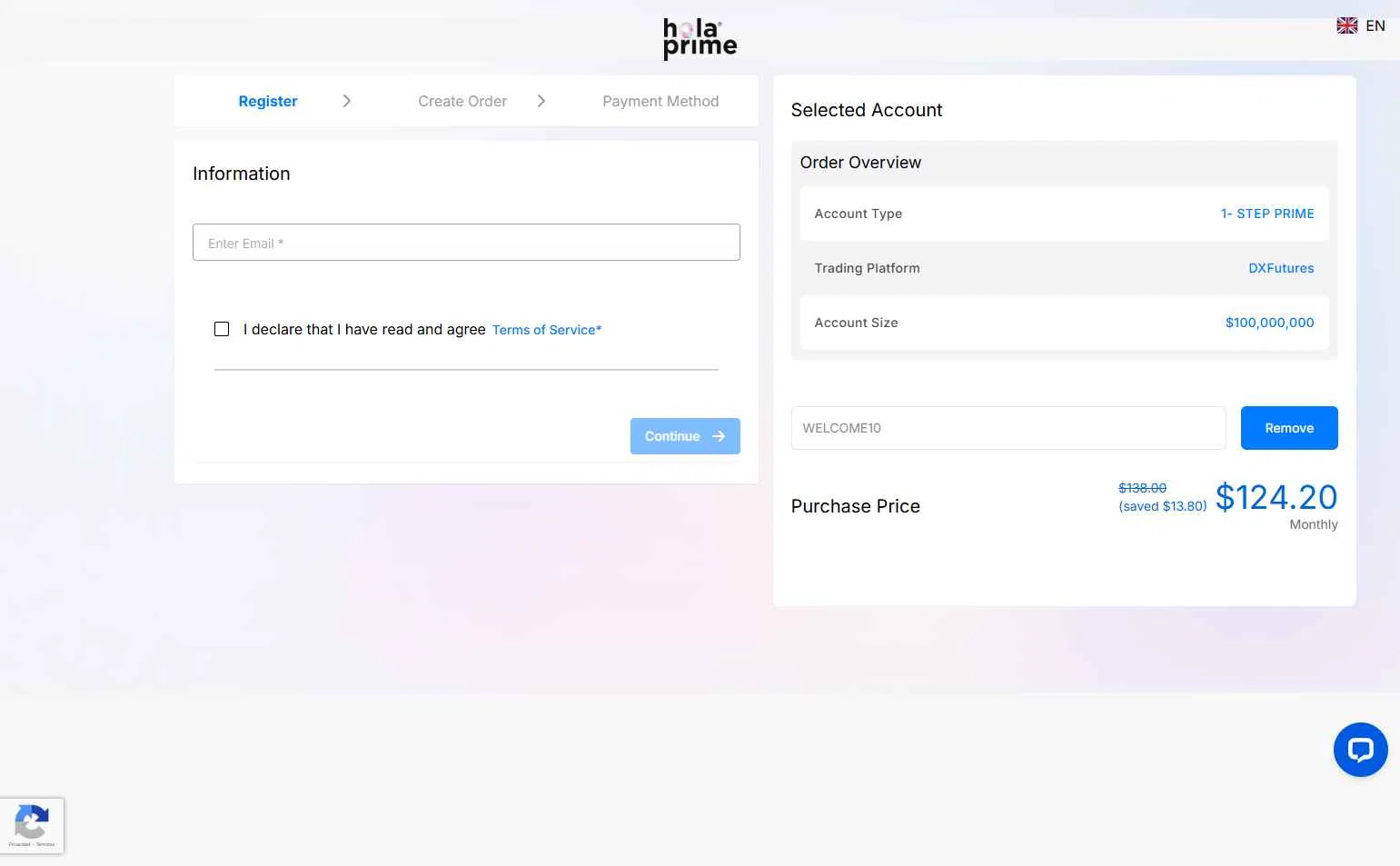Image resolution: width=1400 pixels, height=866 pixels.
Task: Click the chevron after Register step
Action: click(346, 101)
